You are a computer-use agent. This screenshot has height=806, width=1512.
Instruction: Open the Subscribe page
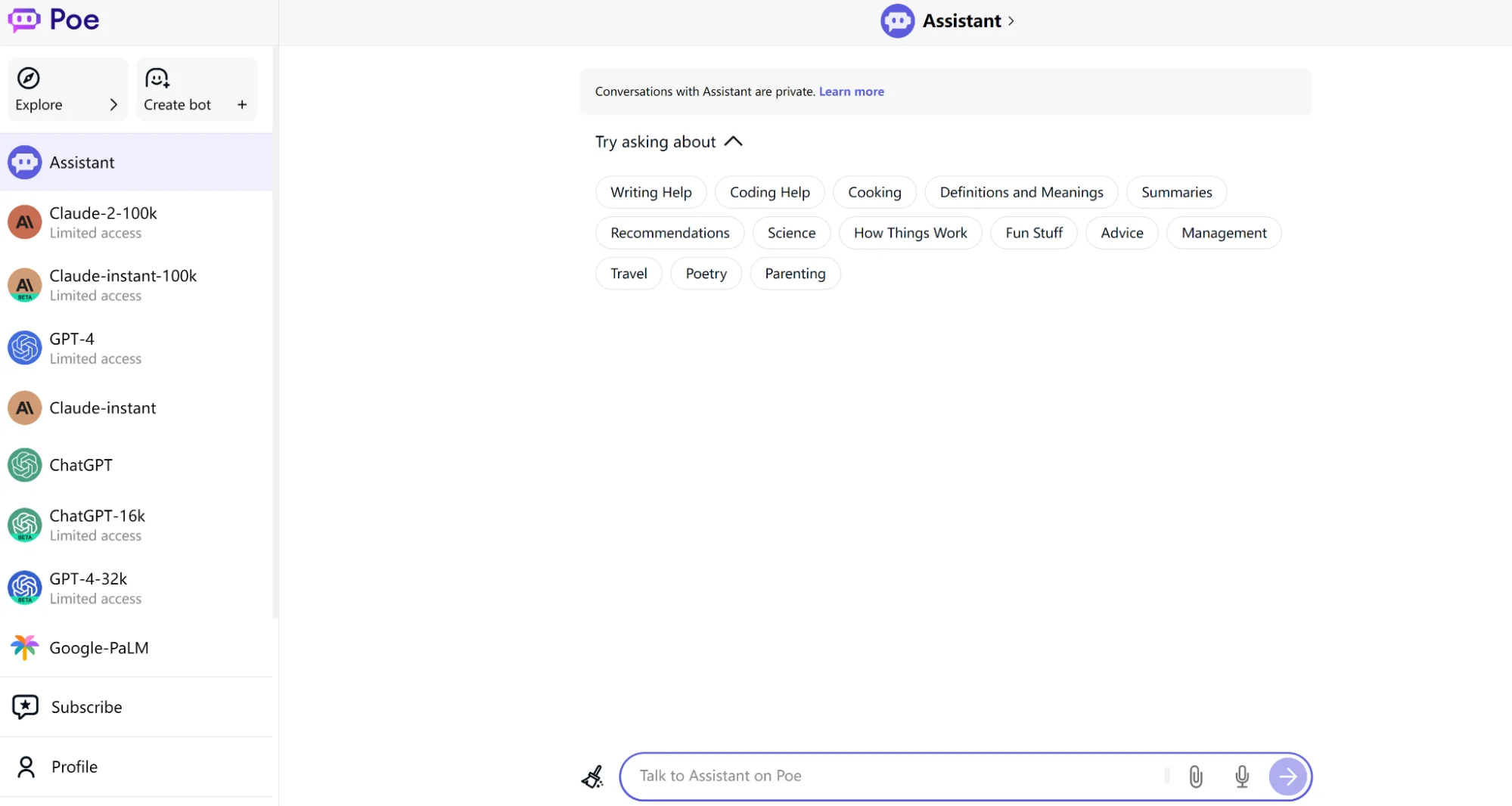86,707
